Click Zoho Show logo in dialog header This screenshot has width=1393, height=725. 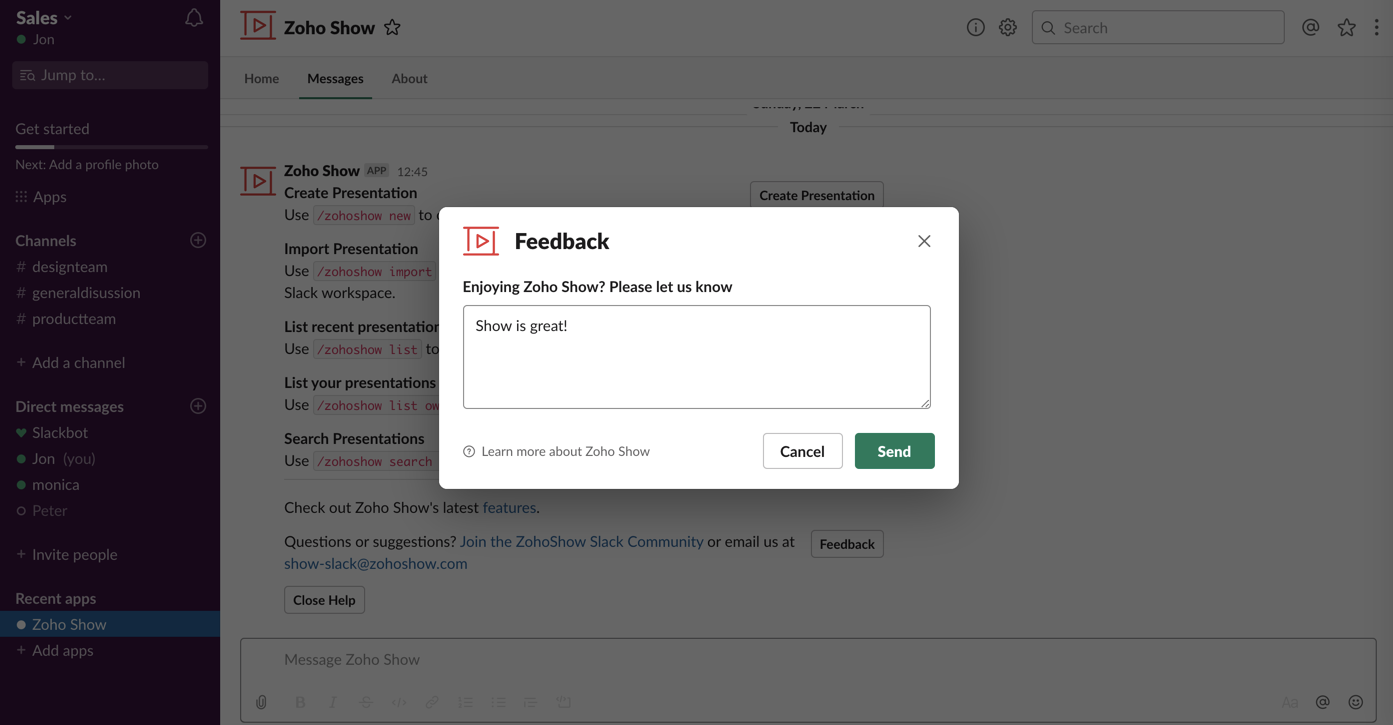tap(481, 241)
